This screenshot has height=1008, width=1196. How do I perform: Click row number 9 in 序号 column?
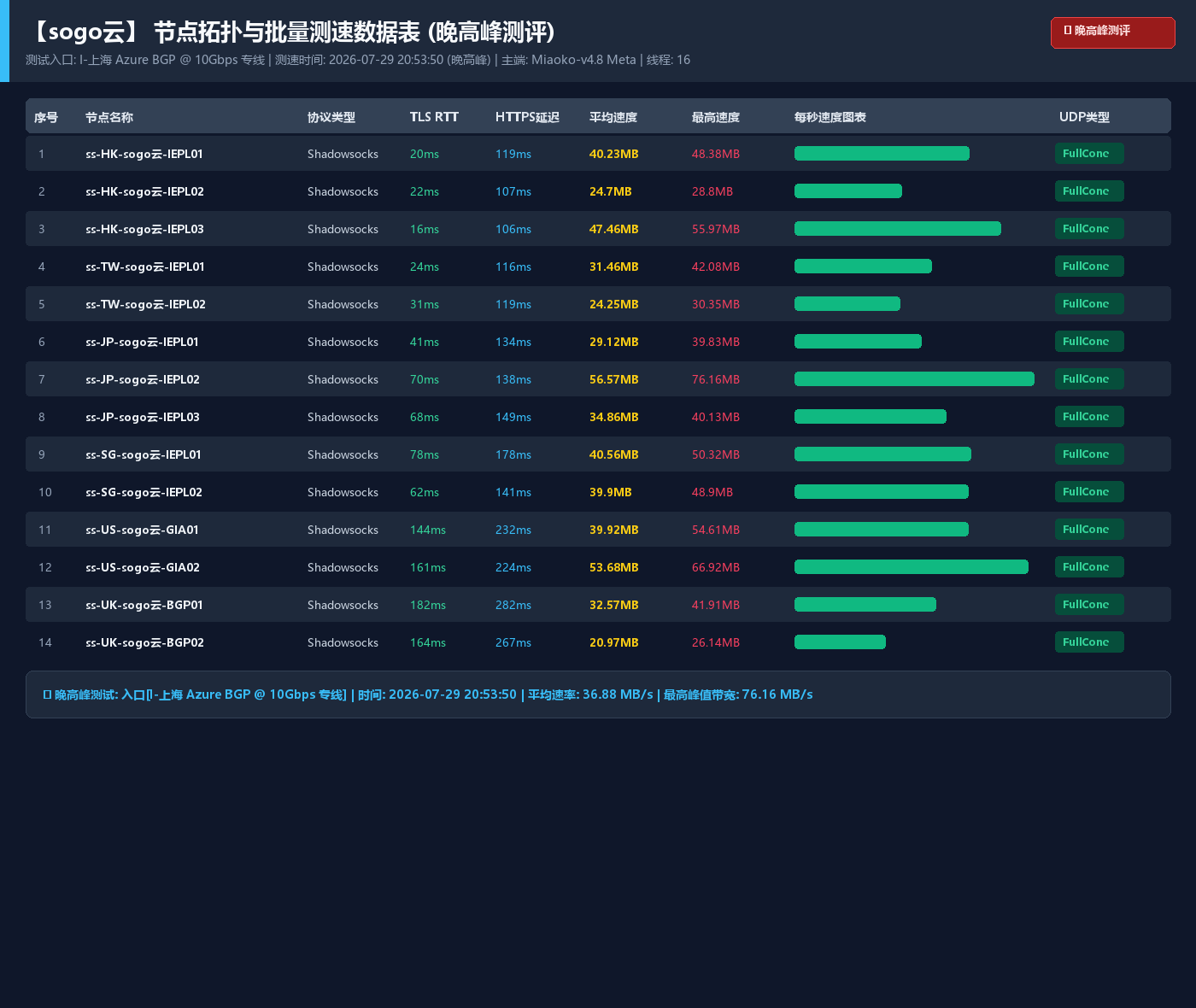pyautogui.click(x=42, y=454)
